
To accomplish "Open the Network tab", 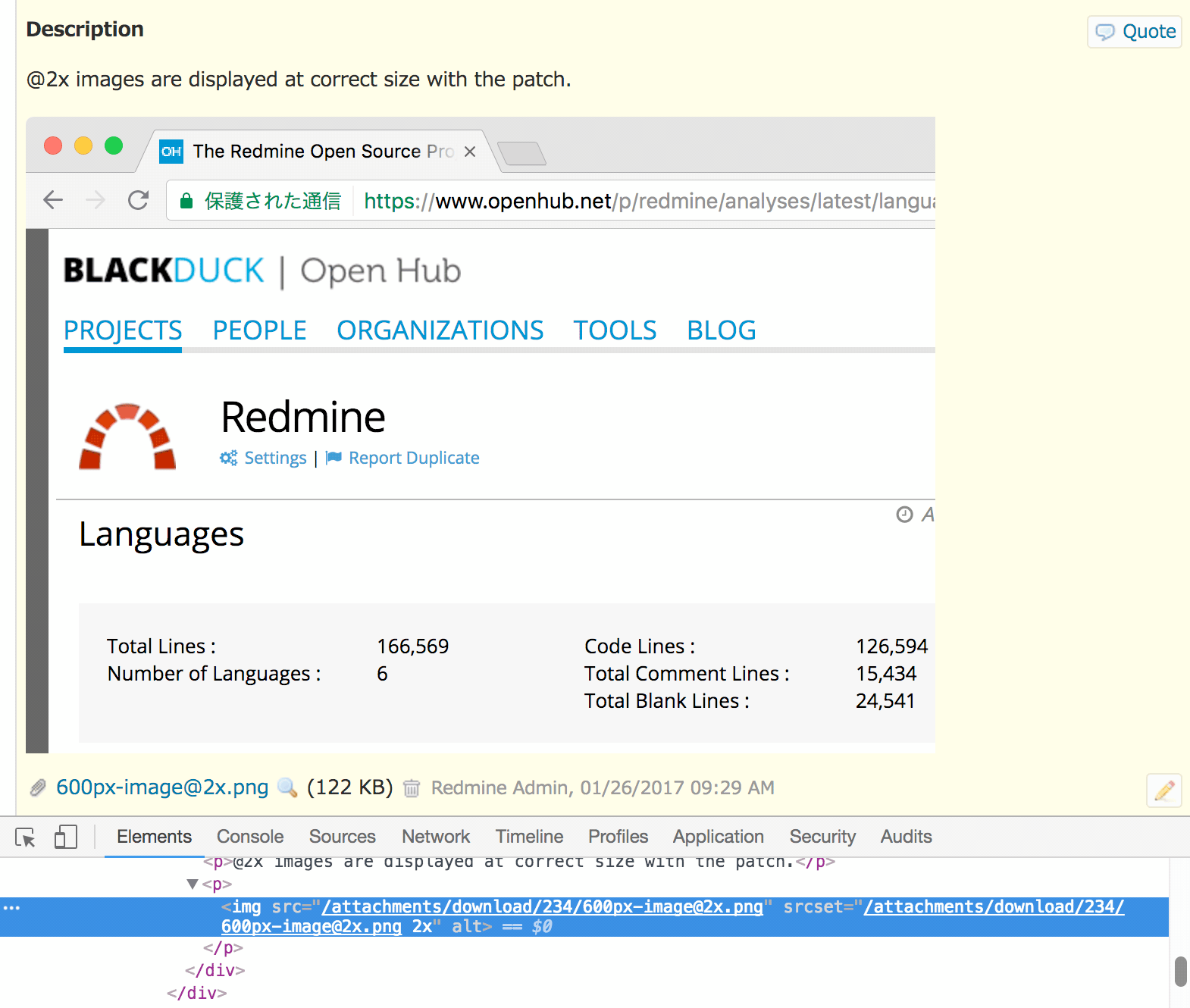I will (436, 837).
